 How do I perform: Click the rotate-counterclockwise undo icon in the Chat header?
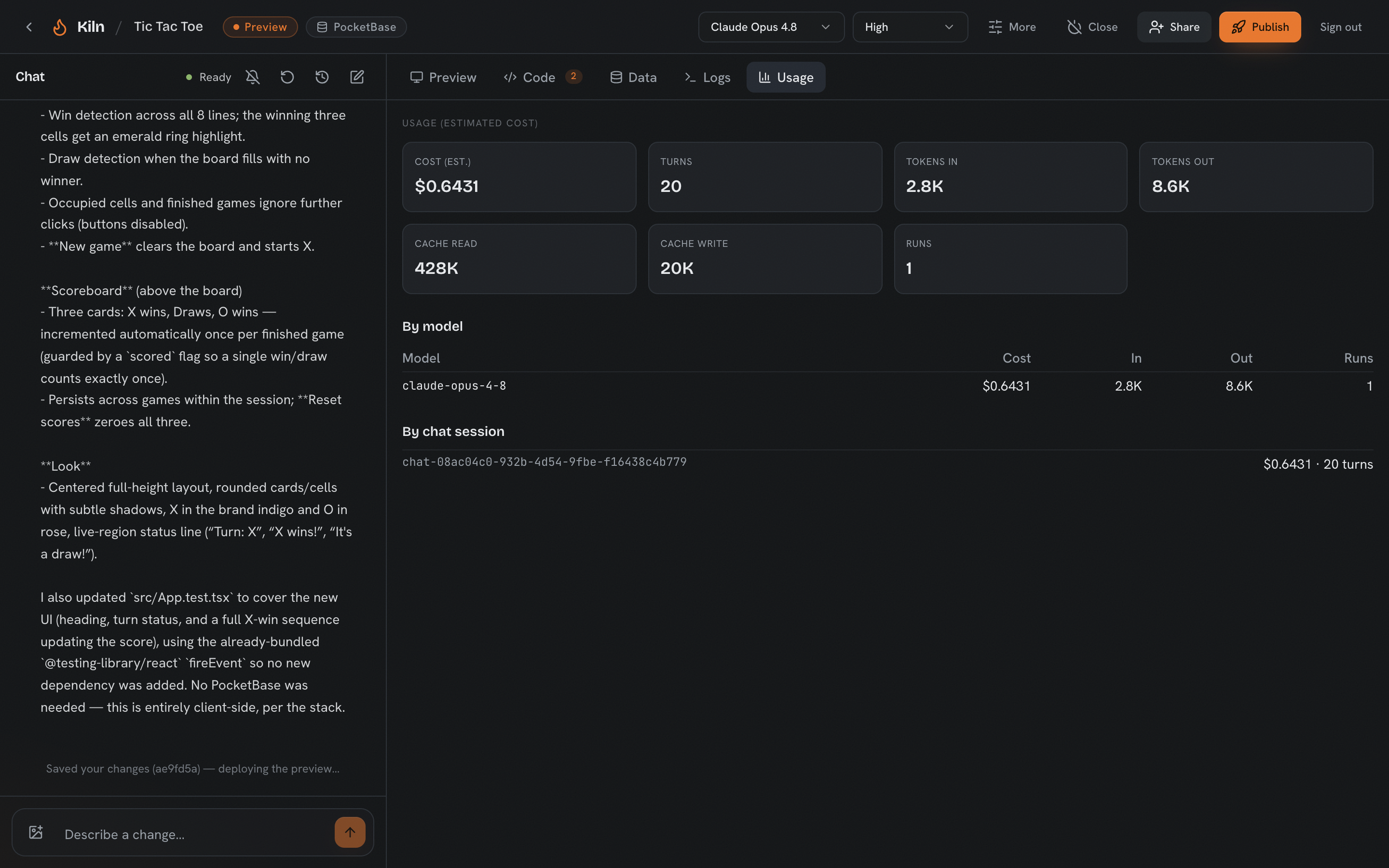pyautogui.click(x=287, y=77)
